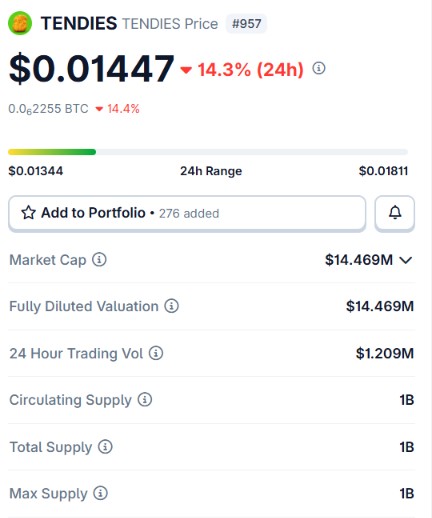
Task: Click the Add to Portfolio button
Action: (187, 213)
